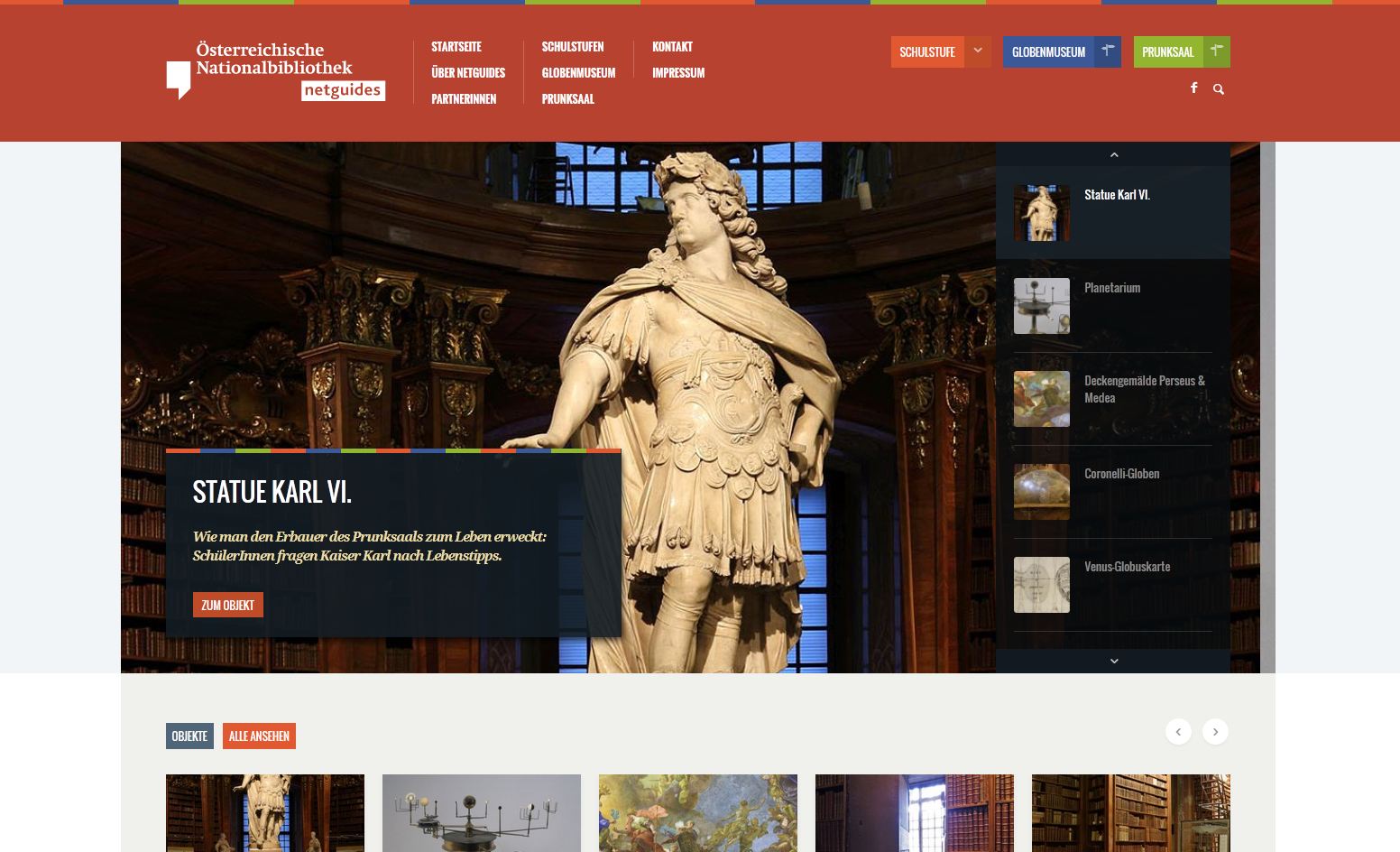Click the Objekte label tab
The height and width of the screenshot is (852, 1400).
pyautogui.click(x=189, y=736)
